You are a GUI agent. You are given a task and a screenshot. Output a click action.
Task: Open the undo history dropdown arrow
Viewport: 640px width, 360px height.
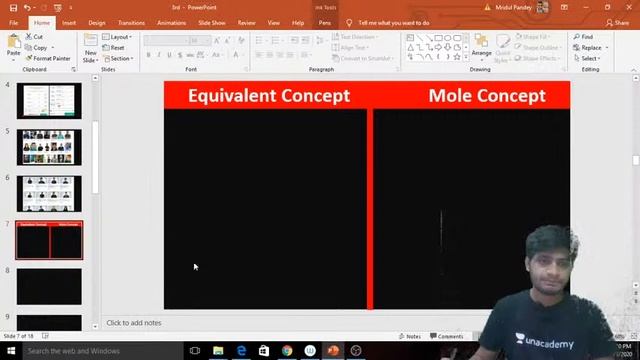point(35,8)
